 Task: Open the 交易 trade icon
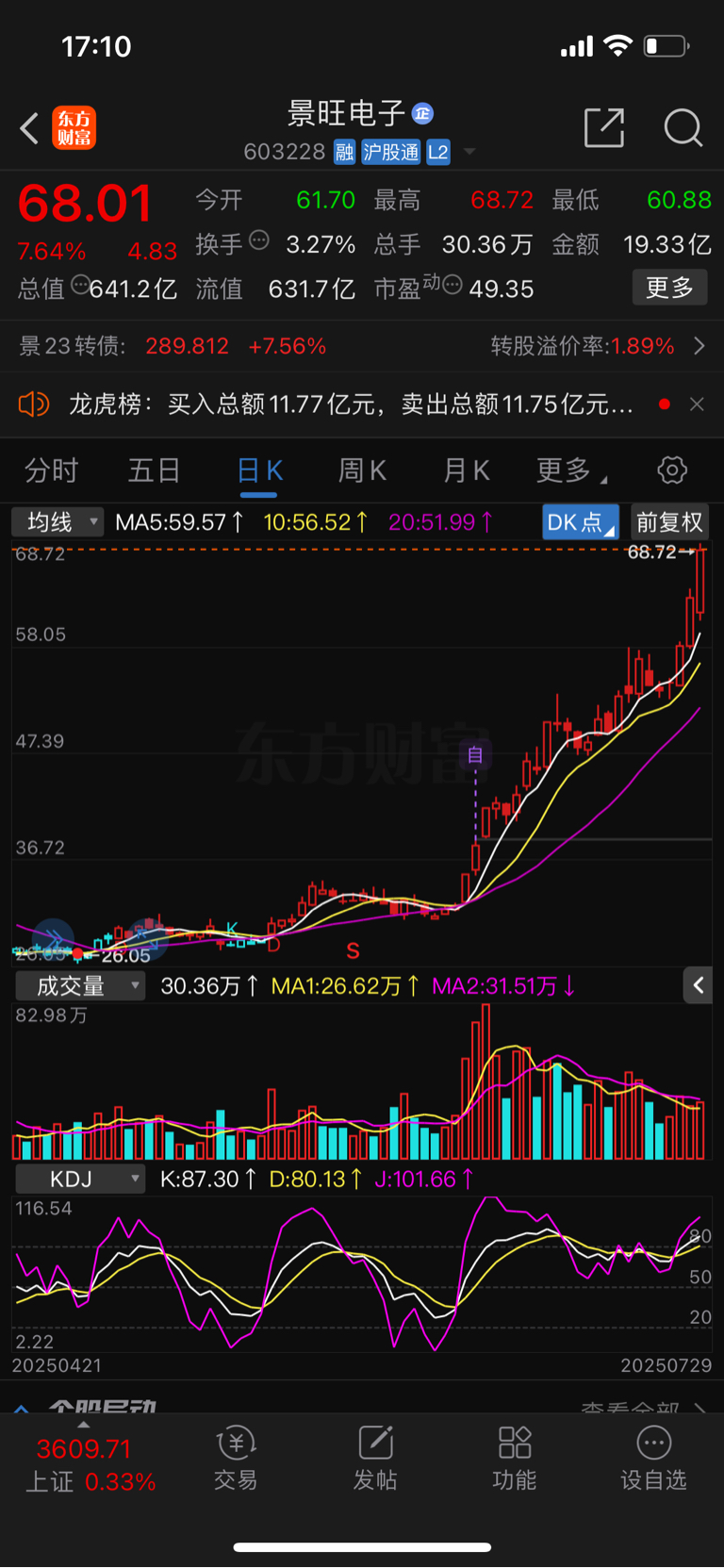(236, 1459)
